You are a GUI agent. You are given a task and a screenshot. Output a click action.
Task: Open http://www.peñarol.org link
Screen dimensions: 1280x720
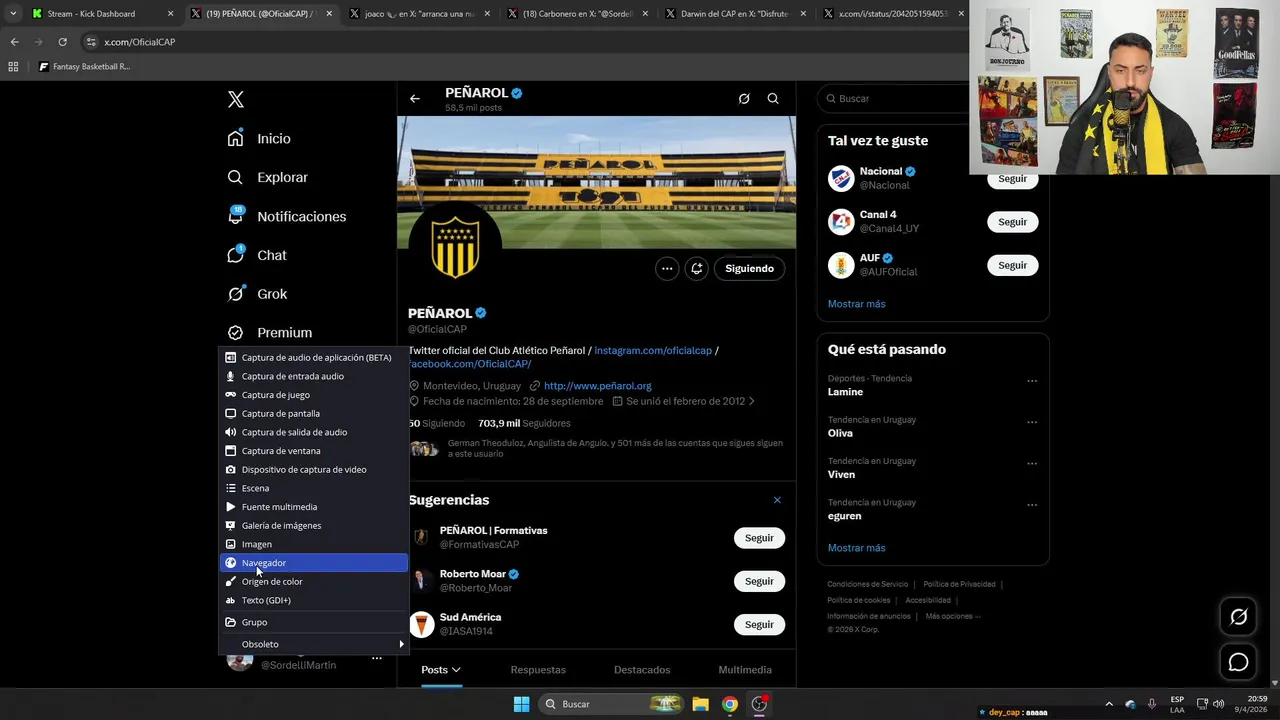point(597,386)
